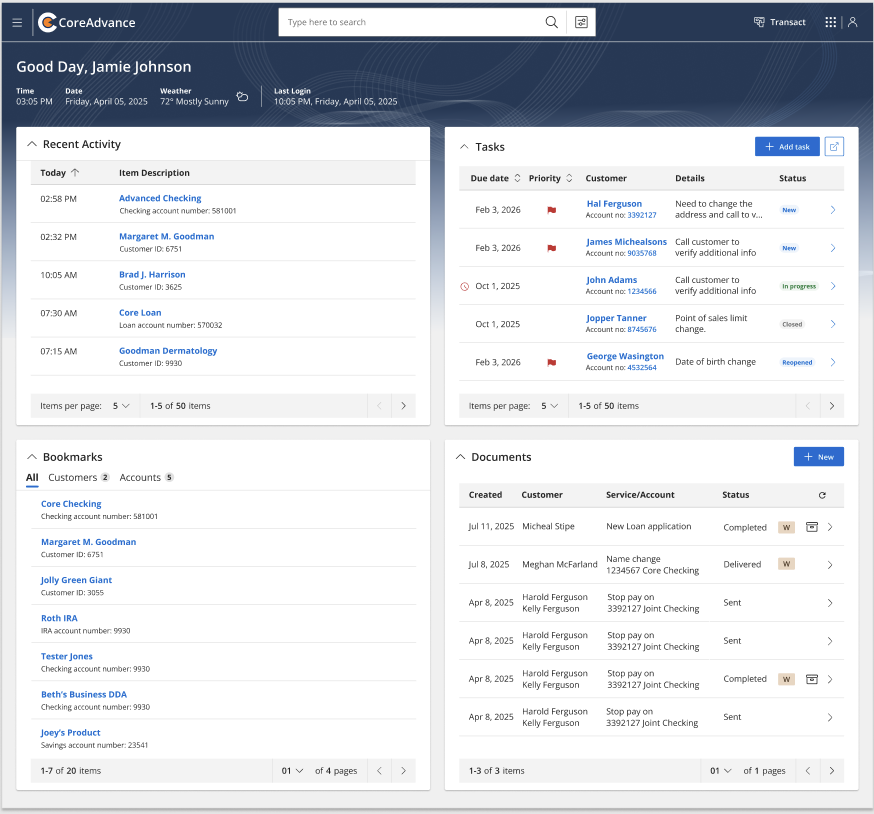Switch to Accounts bookmarks tab
Viewport: 874px width, 814px height.
tap(147, 478)
